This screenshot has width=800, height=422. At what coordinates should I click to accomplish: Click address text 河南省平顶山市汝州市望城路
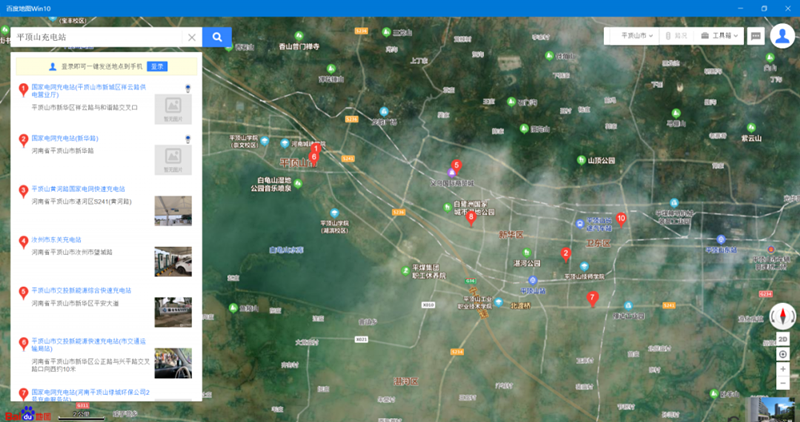(72, 252)
